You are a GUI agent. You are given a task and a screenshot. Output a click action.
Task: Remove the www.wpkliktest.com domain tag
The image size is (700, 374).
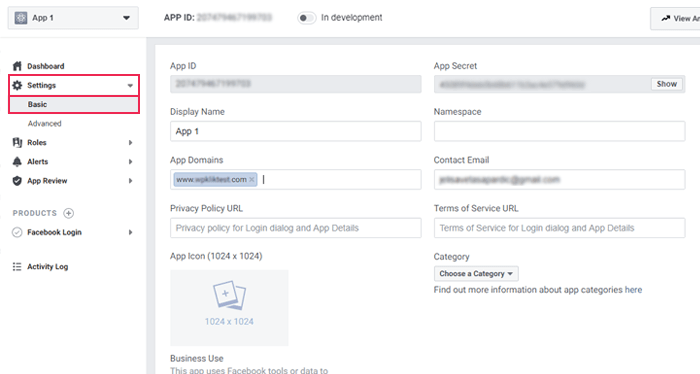[x=252, y=179]
